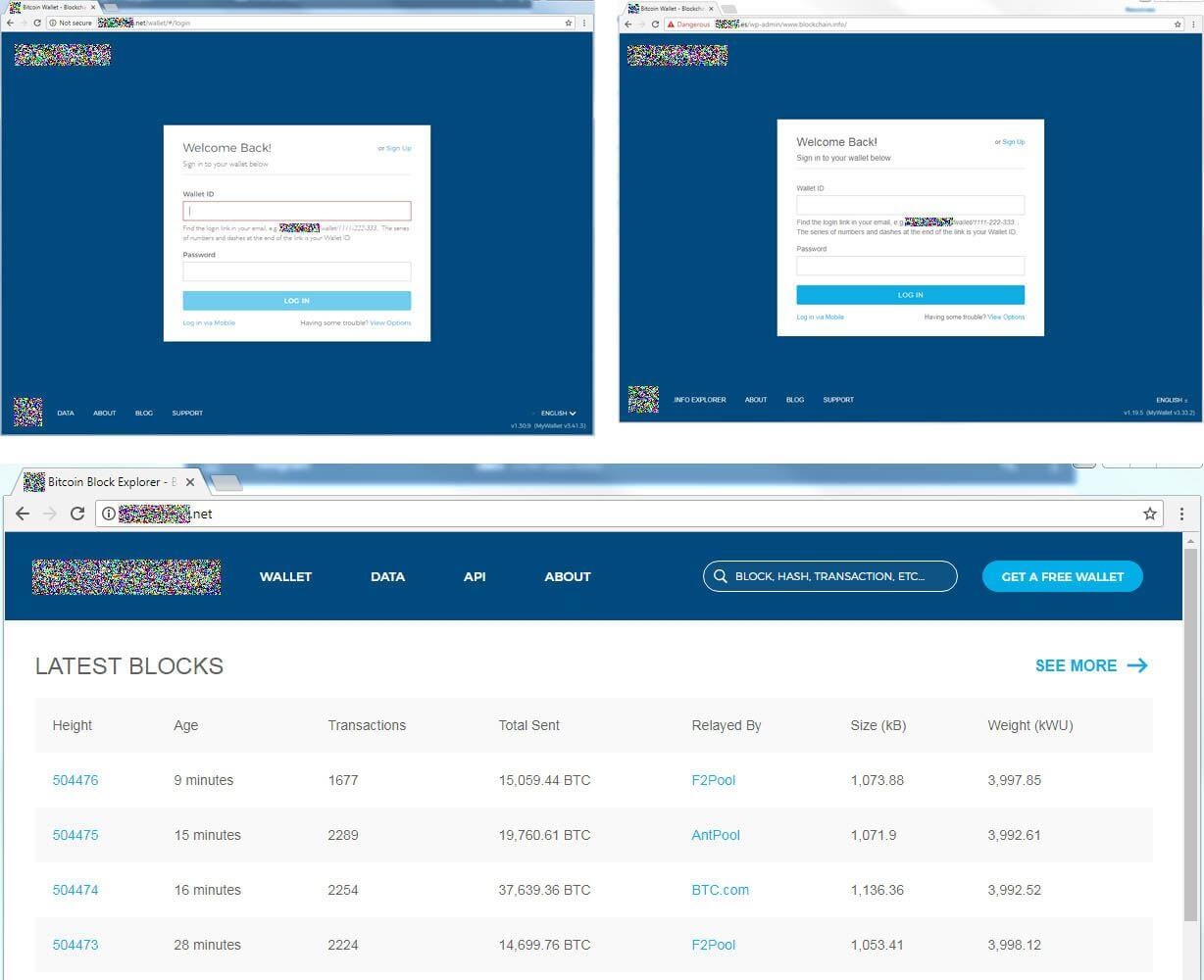Image resolution: width=1204 pixels, height=980 pixels.
Task: Click star icon in top-left browser window
Action: (569, 23)
